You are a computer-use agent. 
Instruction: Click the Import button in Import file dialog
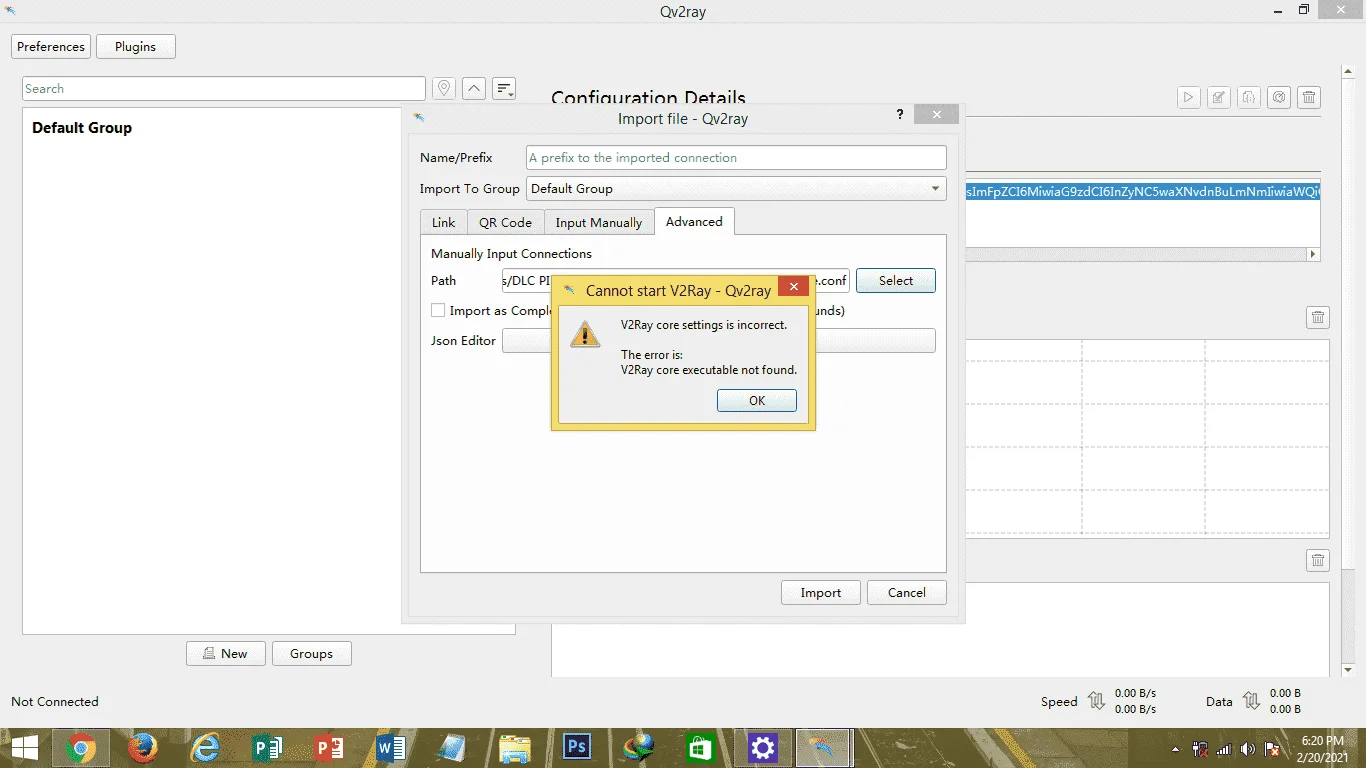[x=821, y=593]
